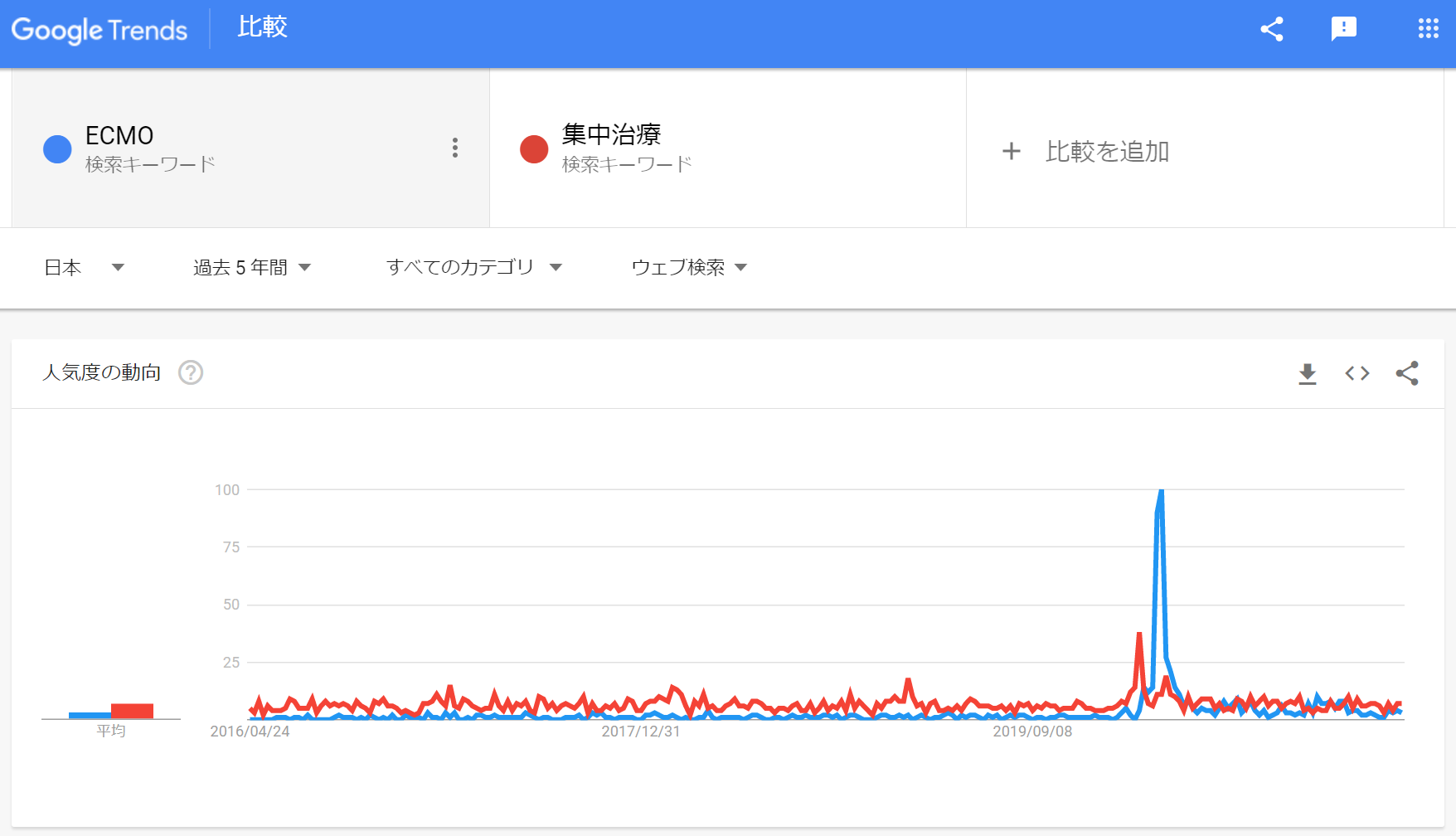Share the 人気度の動向 chart
The height and width of the screenshot is (836, 1456).
(1407, 373)
